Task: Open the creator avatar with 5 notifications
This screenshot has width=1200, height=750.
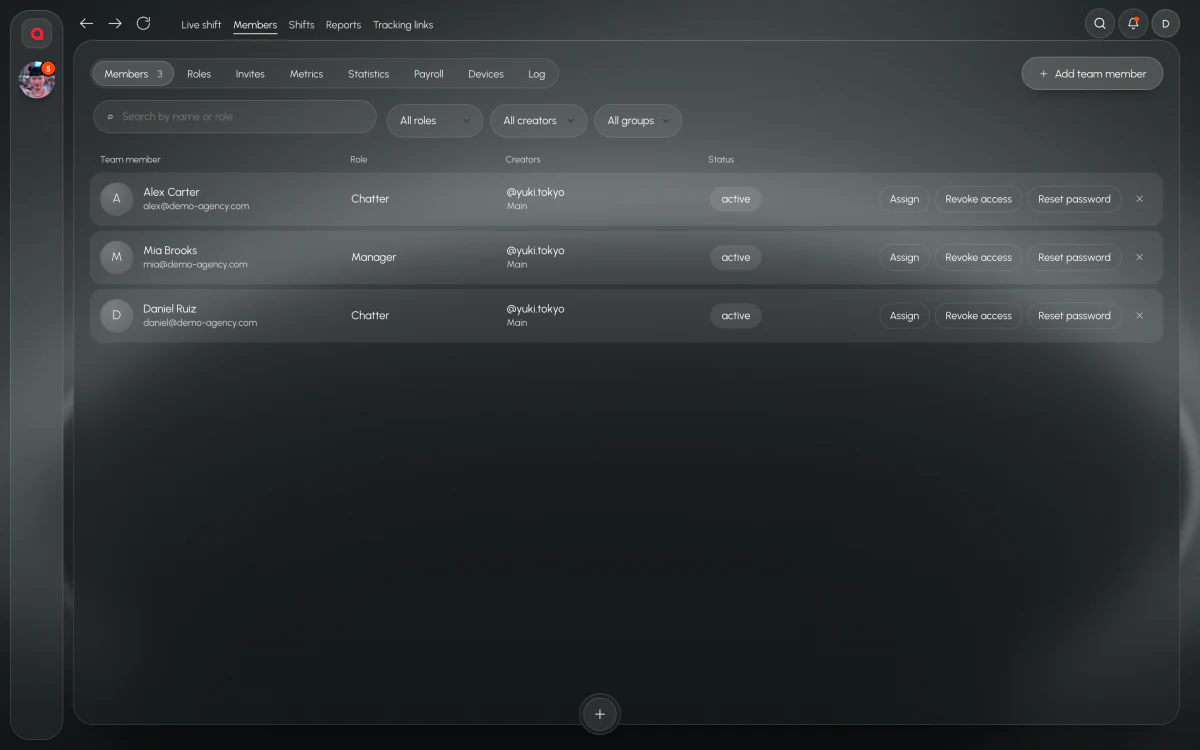Action: (x=37, y=80)
